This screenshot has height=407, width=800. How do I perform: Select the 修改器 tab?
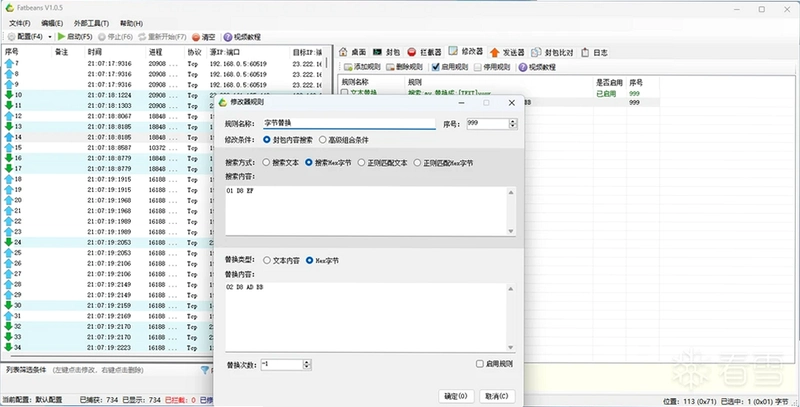465,52
